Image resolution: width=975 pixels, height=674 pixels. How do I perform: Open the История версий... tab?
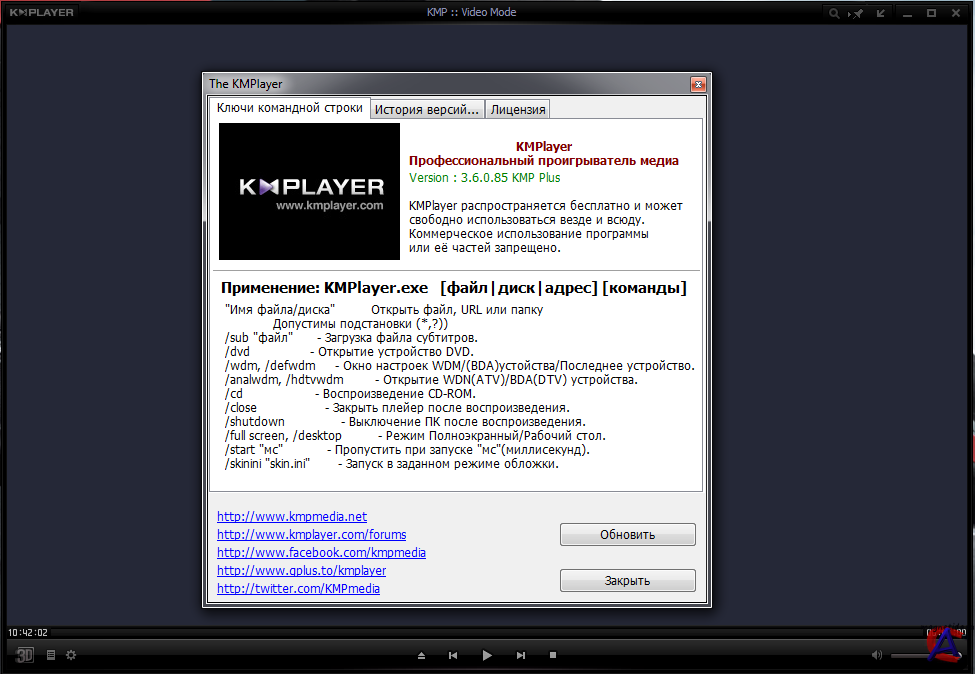point(427,109)
